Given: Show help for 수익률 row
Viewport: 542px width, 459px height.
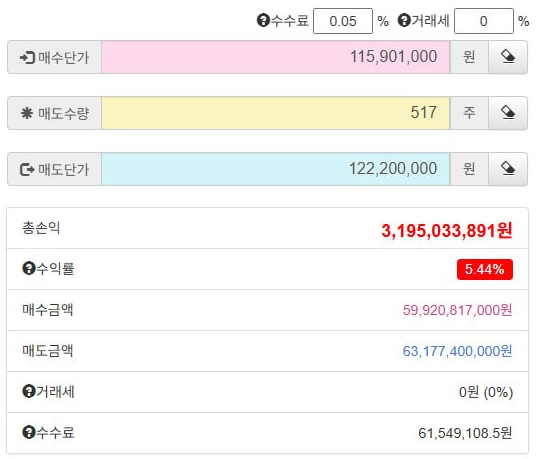Looking at the screenshot, I should tap(29, 268).
